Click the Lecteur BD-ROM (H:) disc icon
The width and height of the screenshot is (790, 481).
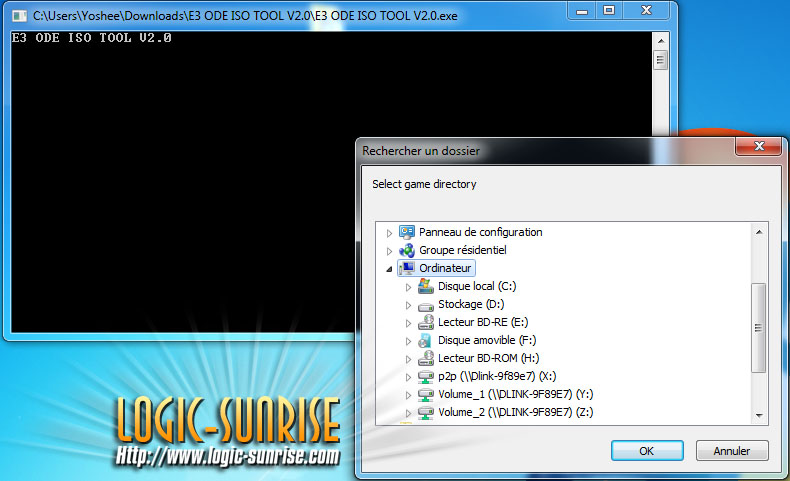point(426,359)
